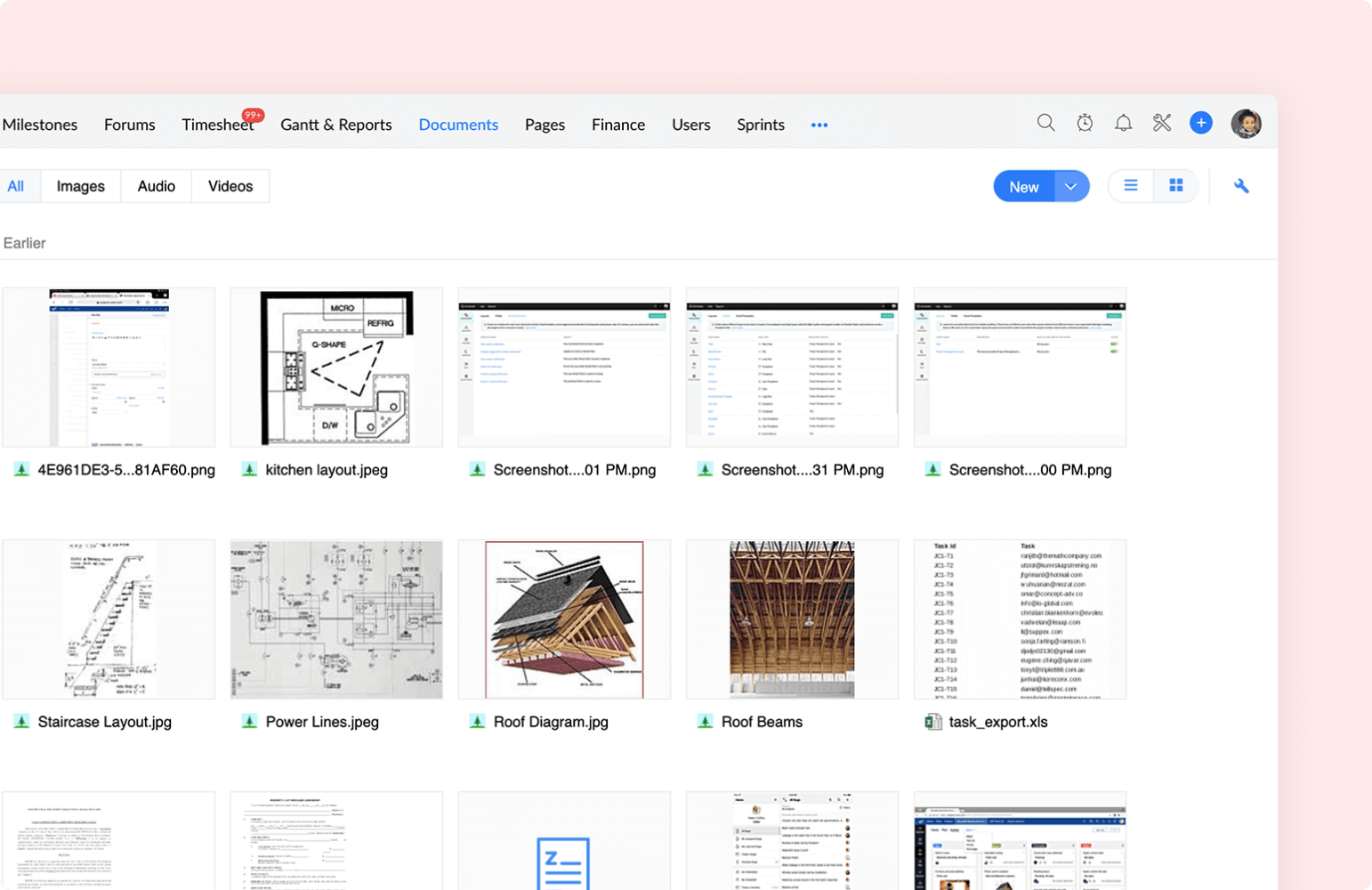
Task: Open the notifications bell
Action: tap(1123, 123)
